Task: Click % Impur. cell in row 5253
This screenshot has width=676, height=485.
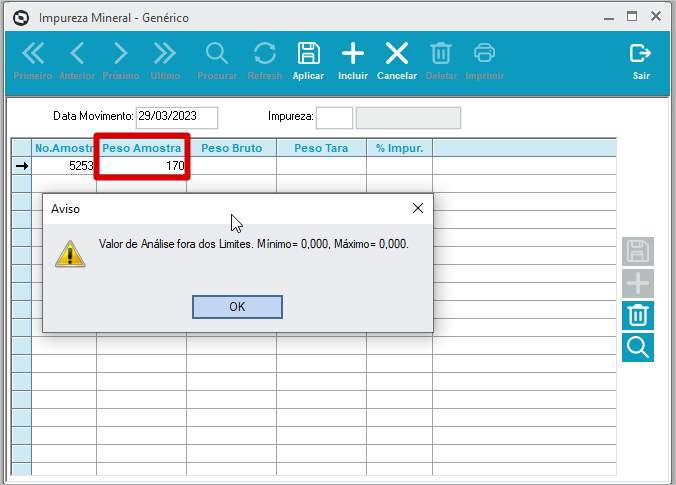Action: [x=399, y=166]
